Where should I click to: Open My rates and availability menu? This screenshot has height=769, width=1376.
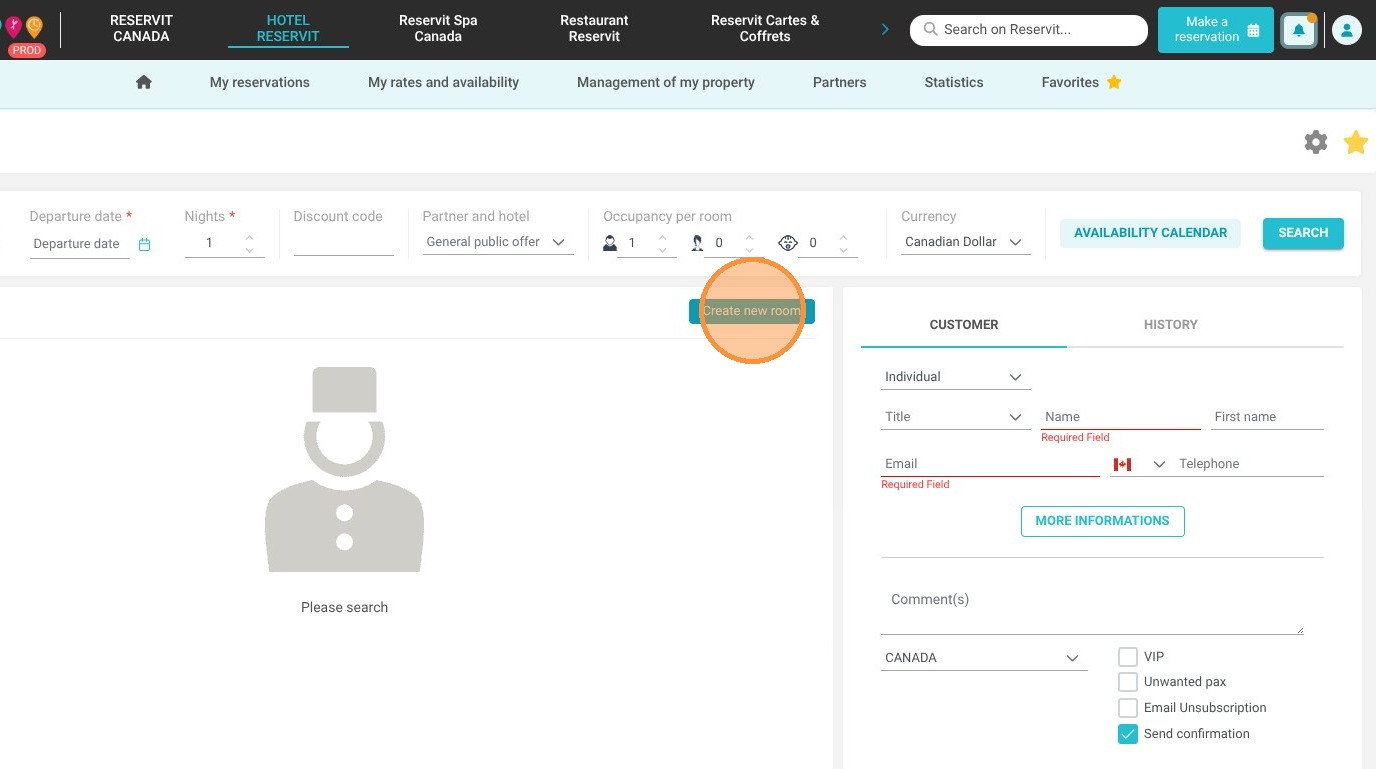coord(443,82)
